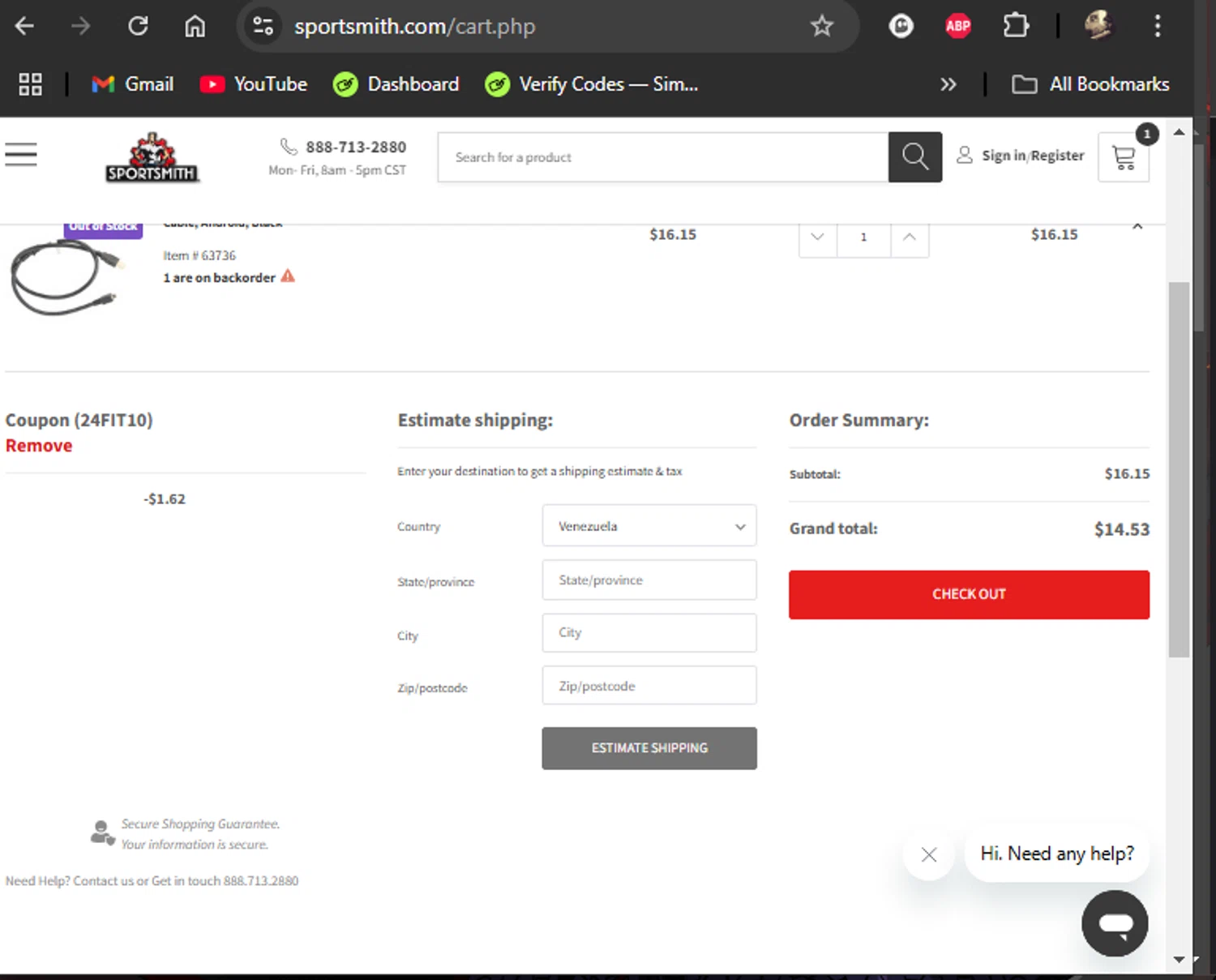Click the backorder warning triangle icon
Viewport: 1216px width, 980px height.
[x=288, y=276]
